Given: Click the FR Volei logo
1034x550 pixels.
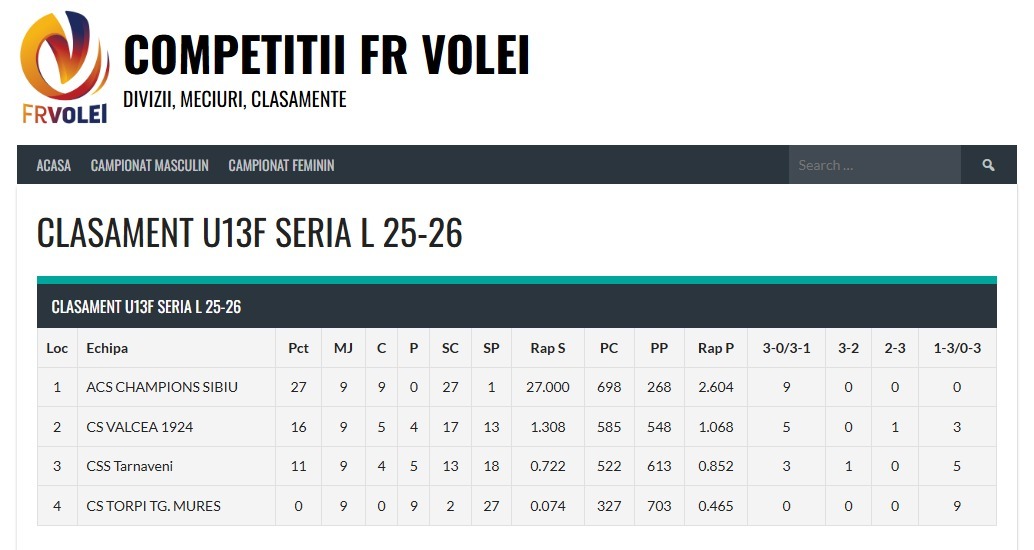Looking at the screenshot, I should 65,66.
